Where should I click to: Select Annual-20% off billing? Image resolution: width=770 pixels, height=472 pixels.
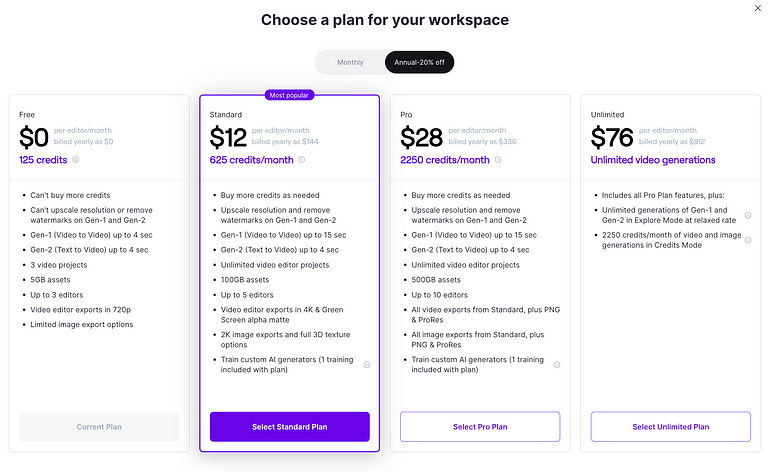point(419,62)
